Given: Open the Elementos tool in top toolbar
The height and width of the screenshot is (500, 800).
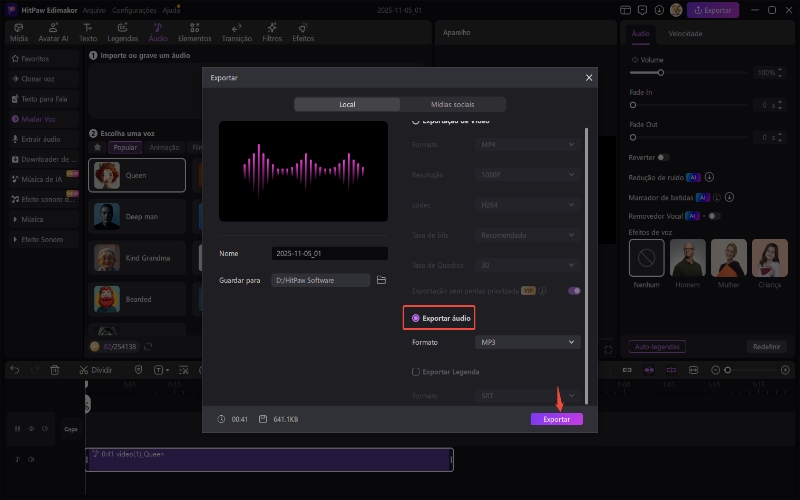Looking at the screenshot, I should click(x=194, y=32).
